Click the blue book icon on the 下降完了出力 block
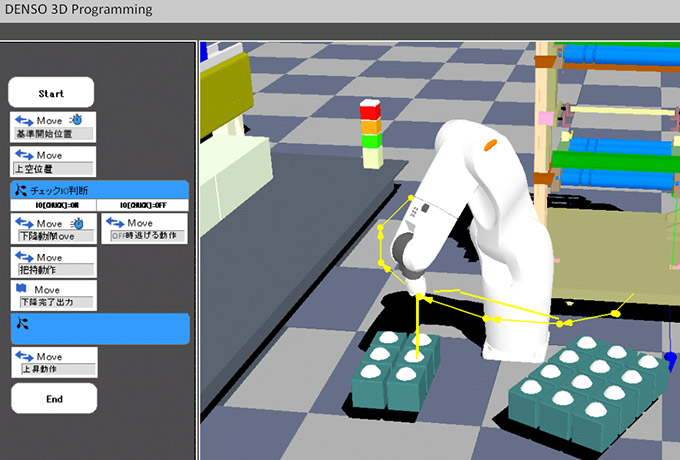This screenshot has width=680, height=460. click(23, 289)
